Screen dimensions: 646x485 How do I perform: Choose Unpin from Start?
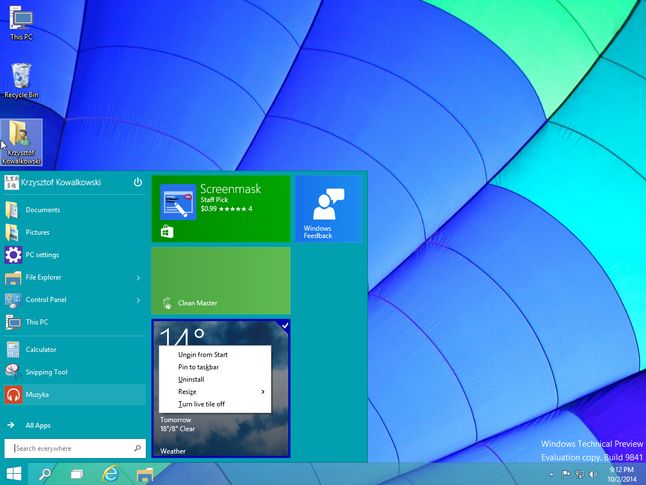pos(215,354)
